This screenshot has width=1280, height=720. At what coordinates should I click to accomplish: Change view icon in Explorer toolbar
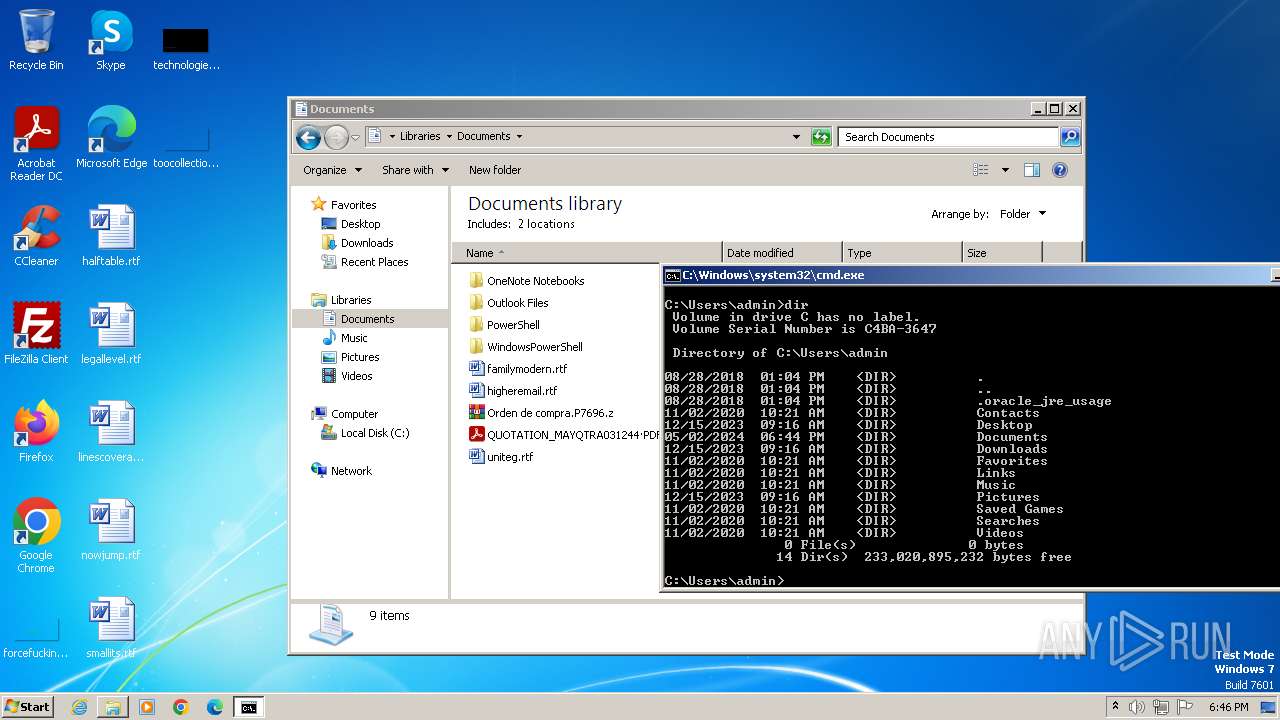click(980, 170)
